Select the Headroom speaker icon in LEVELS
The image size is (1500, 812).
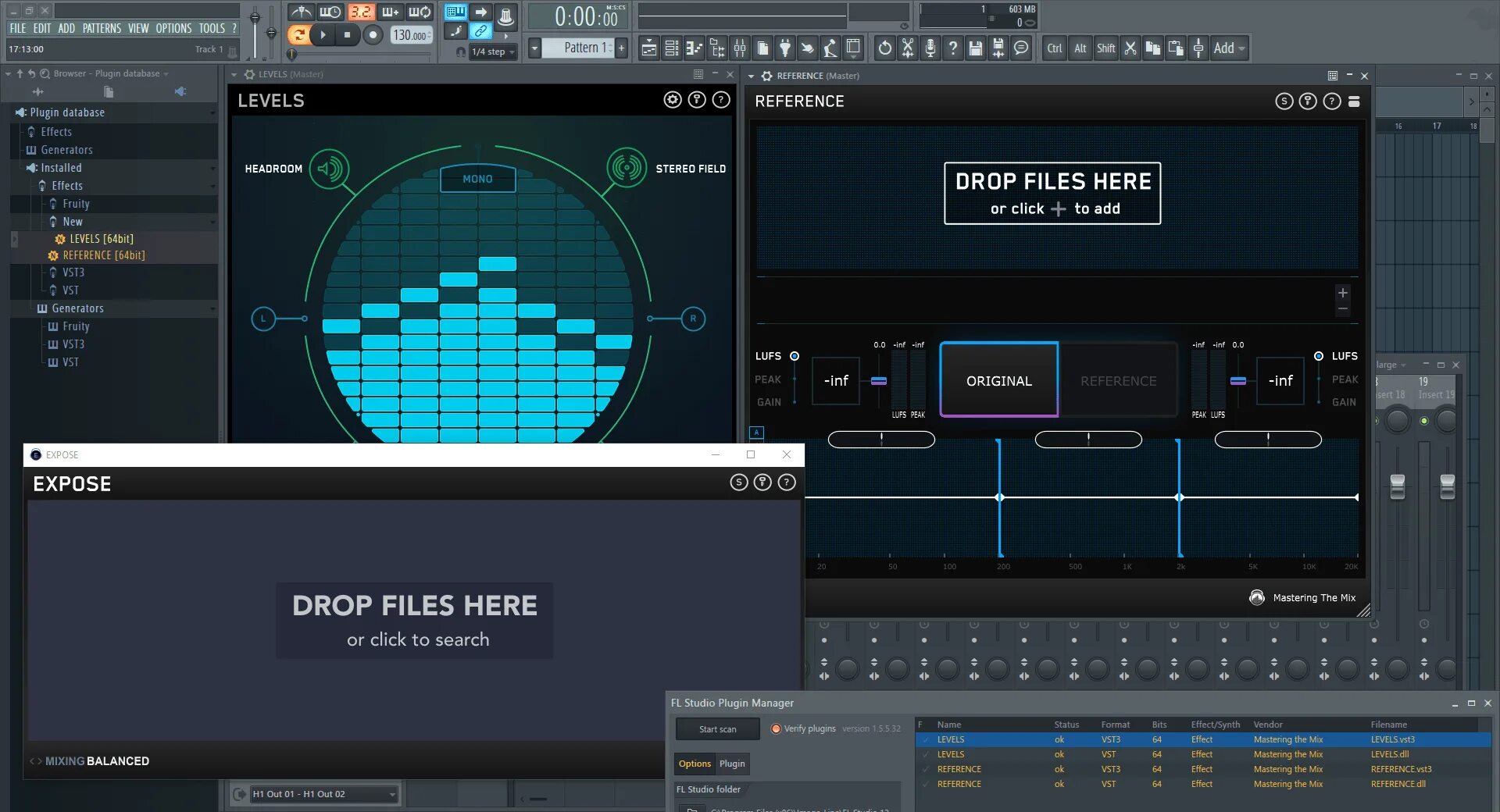point(329,168)
